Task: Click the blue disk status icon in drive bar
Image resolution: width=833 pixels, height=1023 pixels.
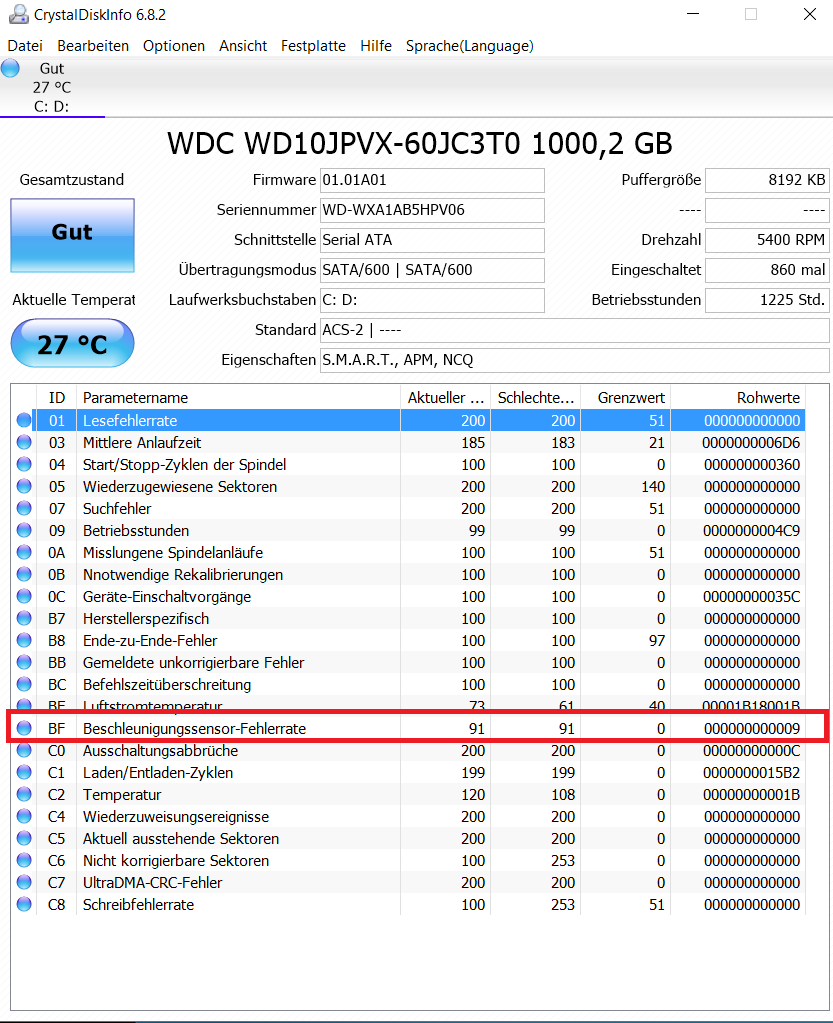Action: pyautogui.click(x=10, y=68)
